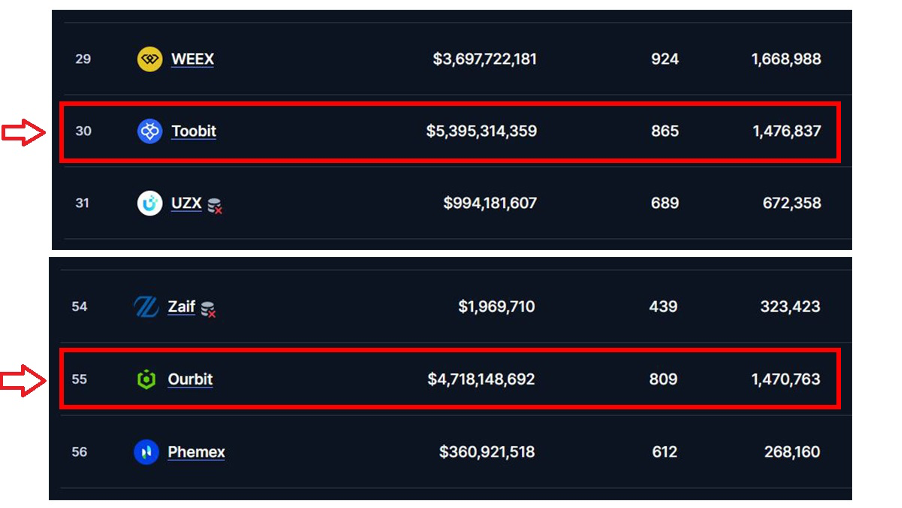Click rank number 30 in Toobit row
This screenshot has width=902, height=508.
click(x=83, y=131)
